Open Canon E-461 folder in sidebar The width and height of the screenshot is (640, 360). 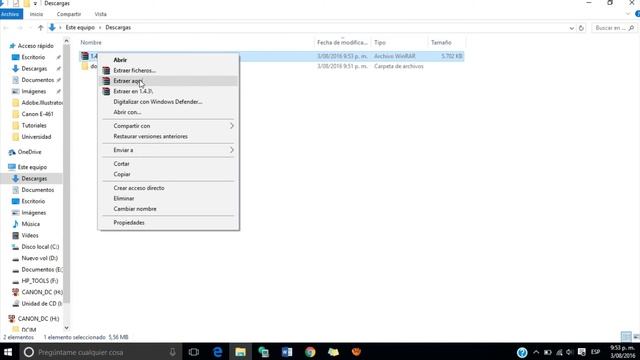37,114
